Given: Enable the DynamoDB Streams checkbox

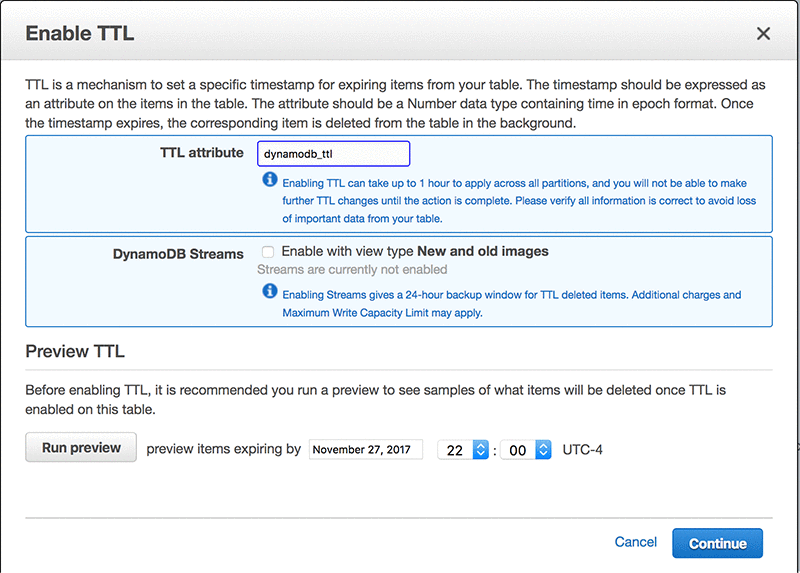Looking at the screenshot, I should [x=267, y=252].
